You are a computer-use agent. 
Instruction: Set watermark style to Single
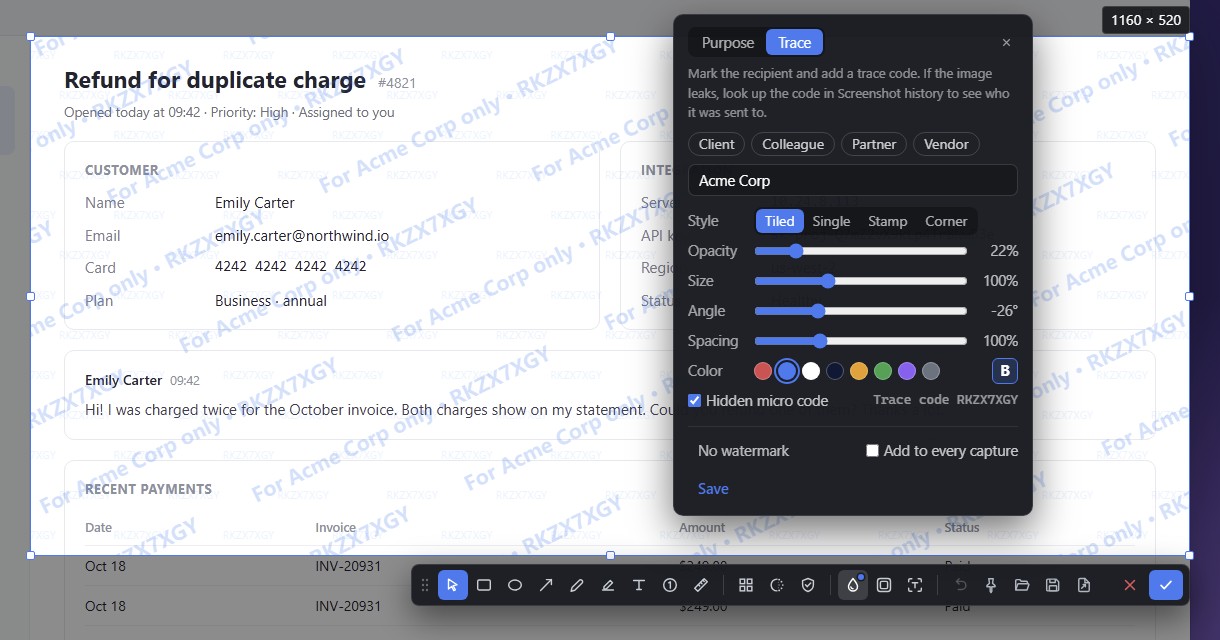pos(831,221)
